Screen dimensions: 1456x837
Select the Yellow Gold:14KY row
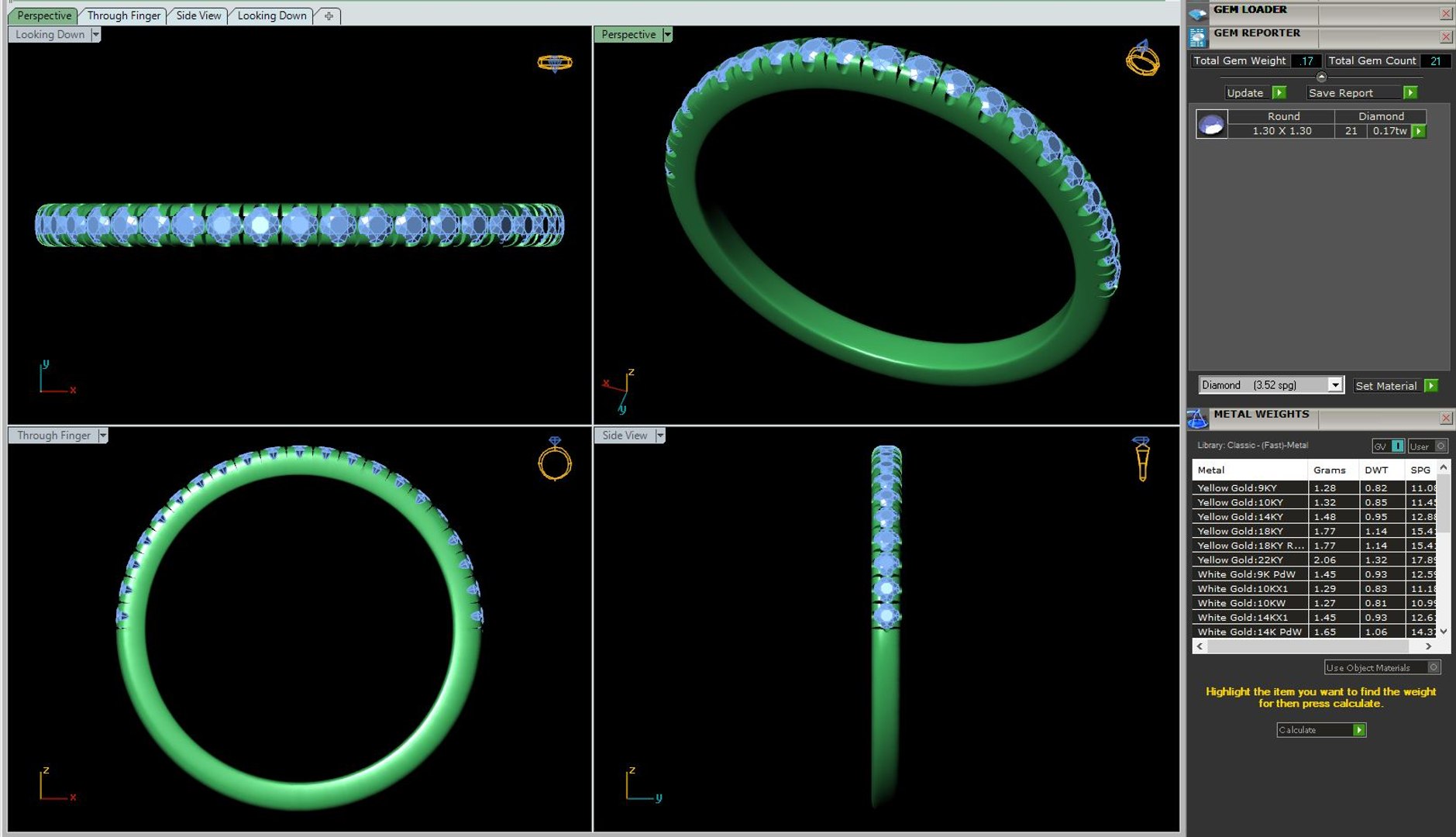click(x=1314, y=517)
